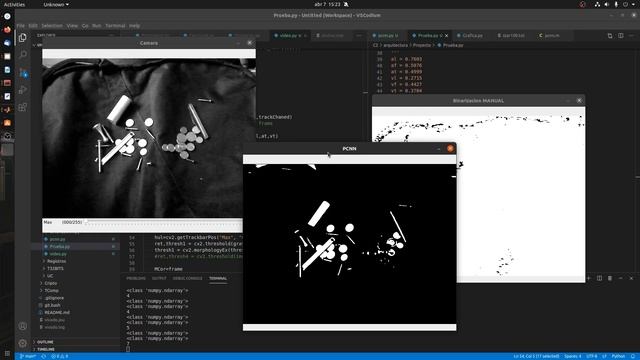Screen dimensions: 640x360
Task: Click the Max trackbar in Camera window
Action: pos(165,222)
